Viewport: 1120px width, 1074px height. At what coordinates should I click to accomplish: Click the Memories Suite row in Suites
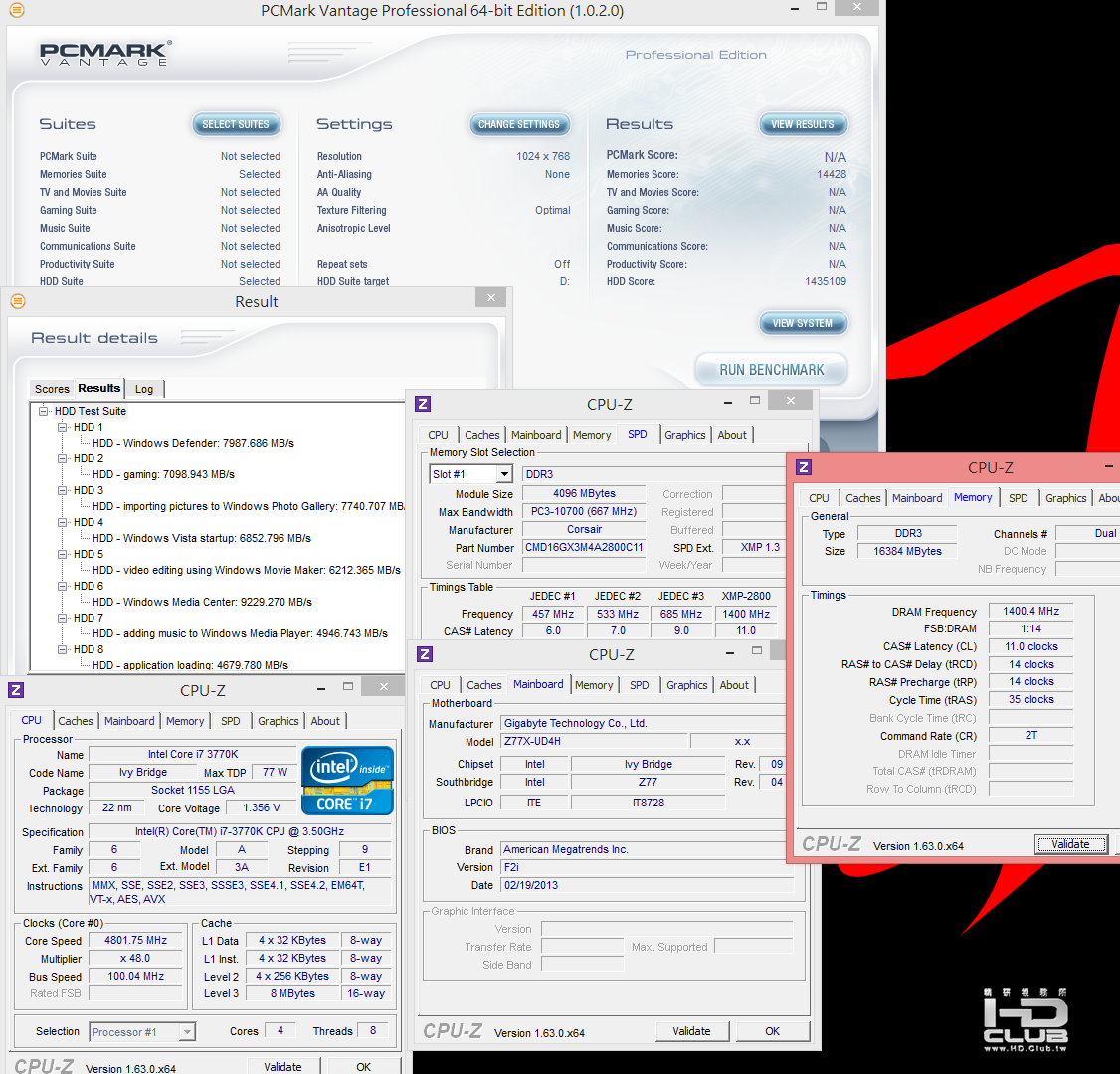point(160,174)
